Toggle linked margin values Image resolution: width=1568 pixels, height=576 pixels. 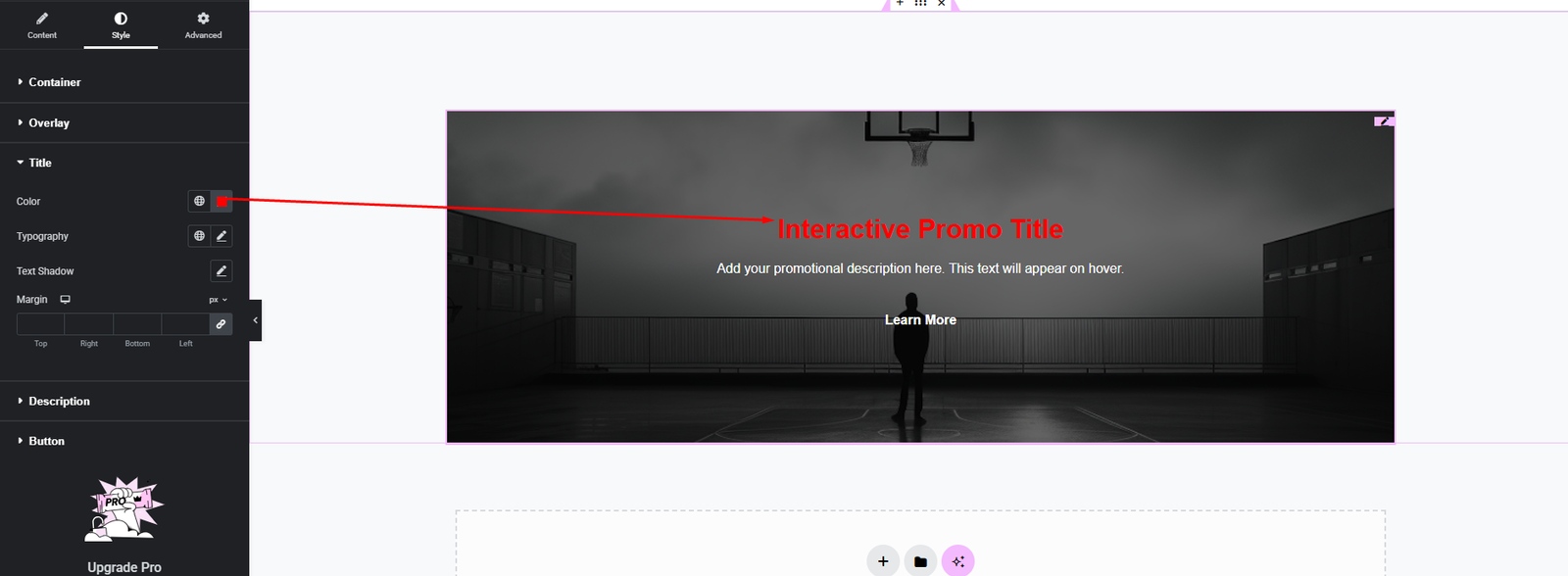pos(220,324)
